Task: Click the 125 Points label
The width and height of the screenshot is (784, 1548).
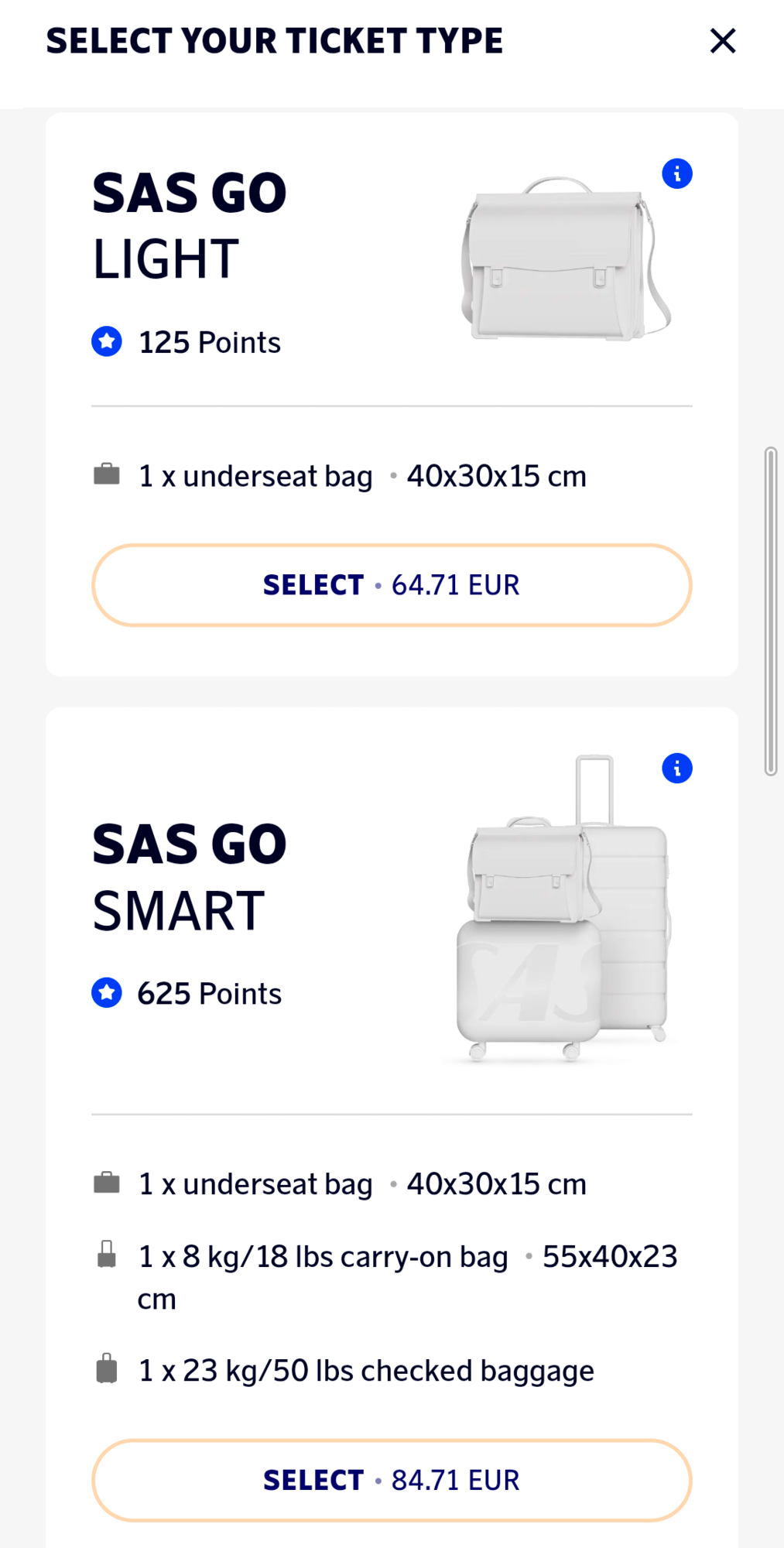Action: (x=210, y=342)
